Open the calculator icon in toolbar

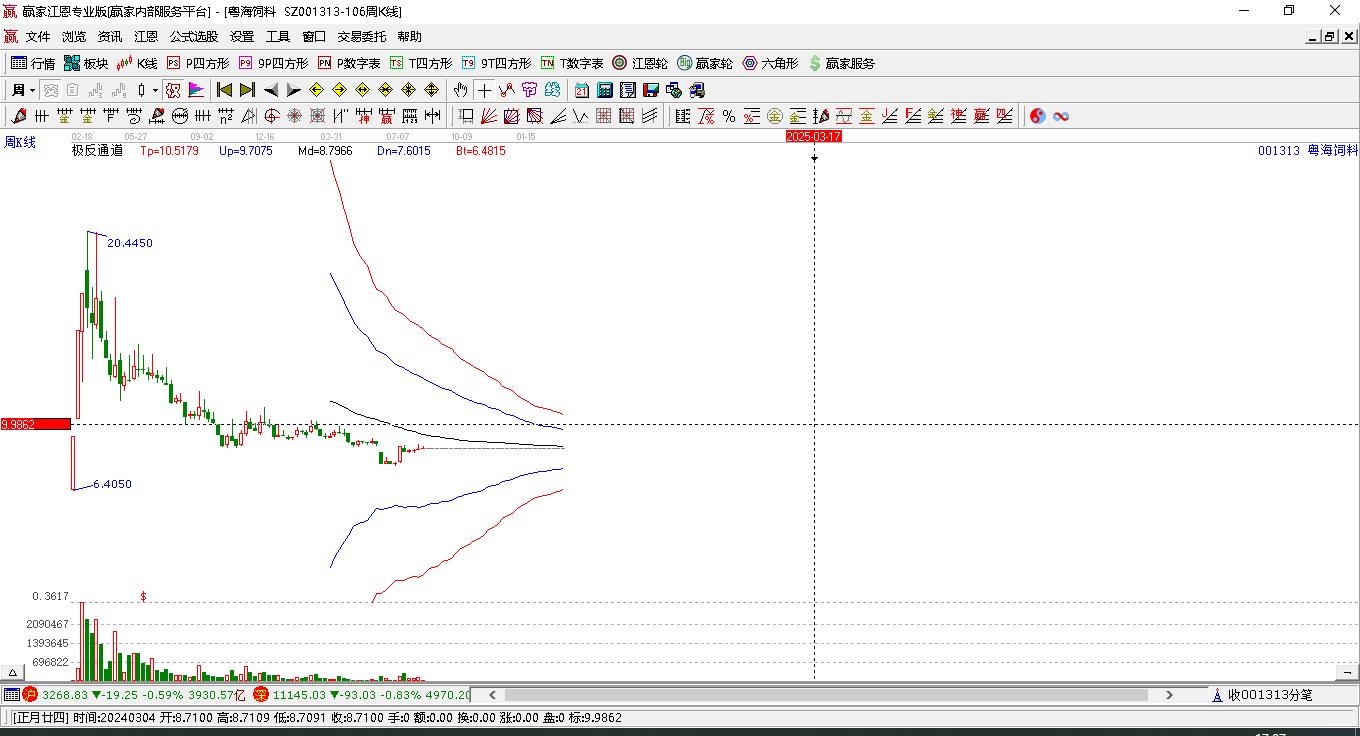(604, 90)
